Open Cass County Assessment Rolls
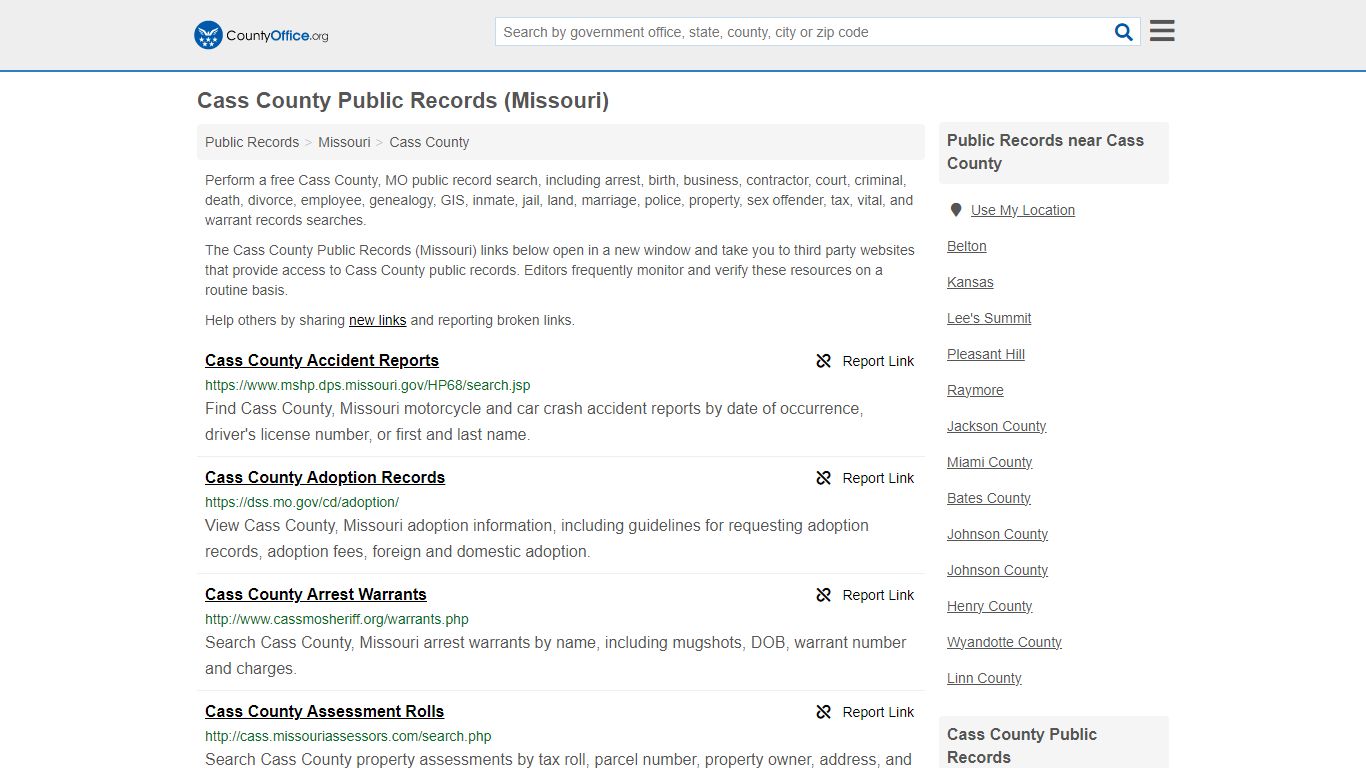Viewport: 1366px width, 768px height. (325, 711)
